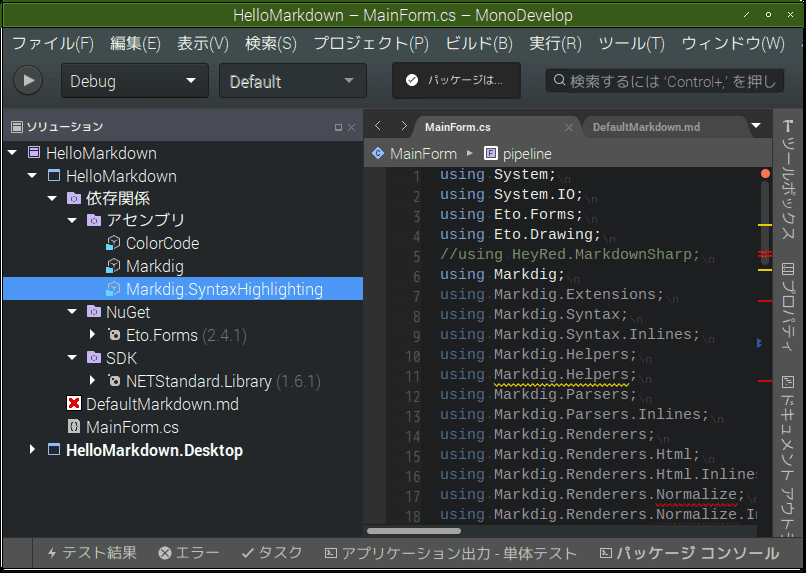Select Markdig.SyntaxHighlighting assembly
806x573 pixels.
click(183, 289)
